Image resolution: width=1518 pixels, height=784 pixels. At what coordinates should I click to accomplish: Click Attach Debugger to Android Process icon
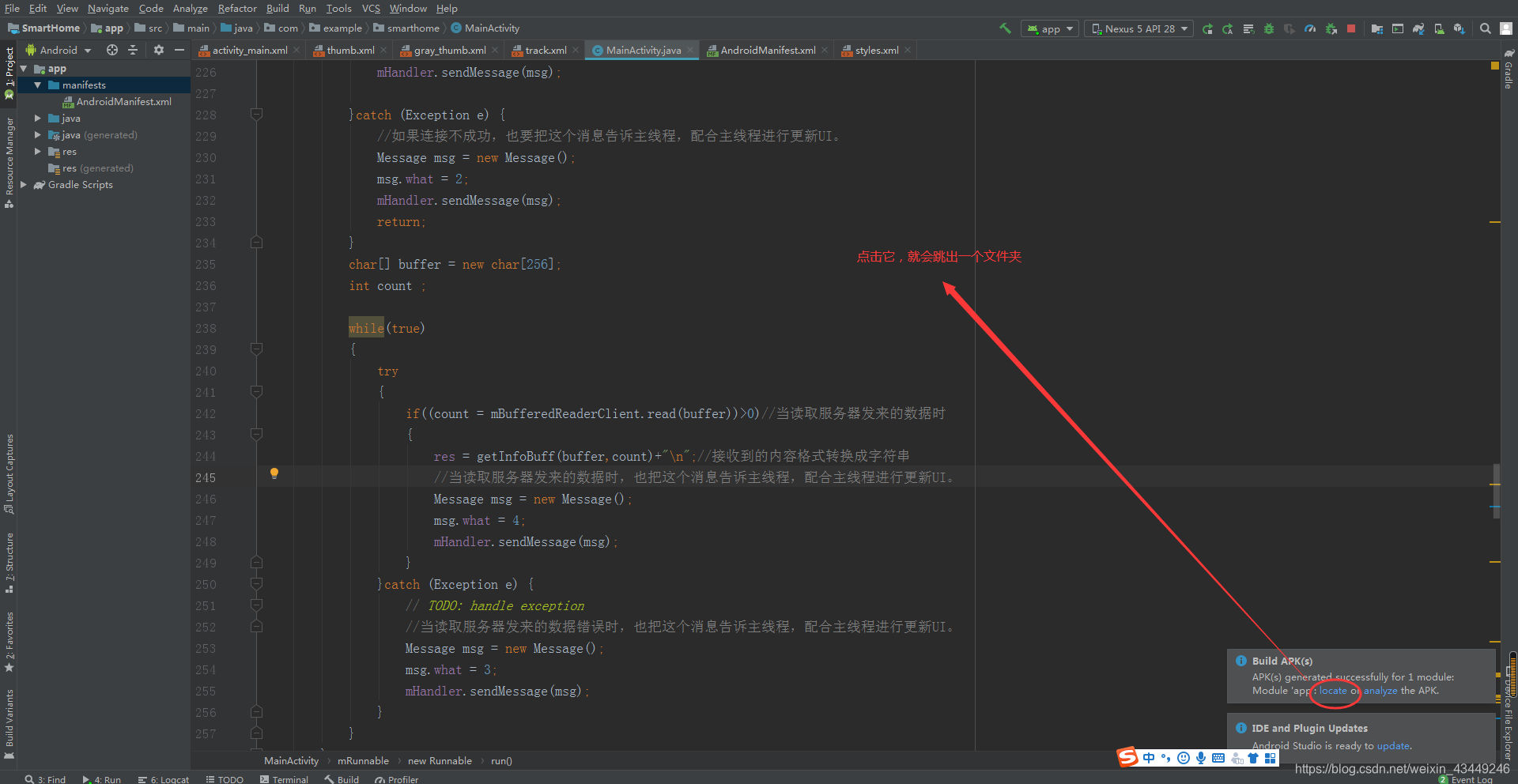tap(1331, 28)
